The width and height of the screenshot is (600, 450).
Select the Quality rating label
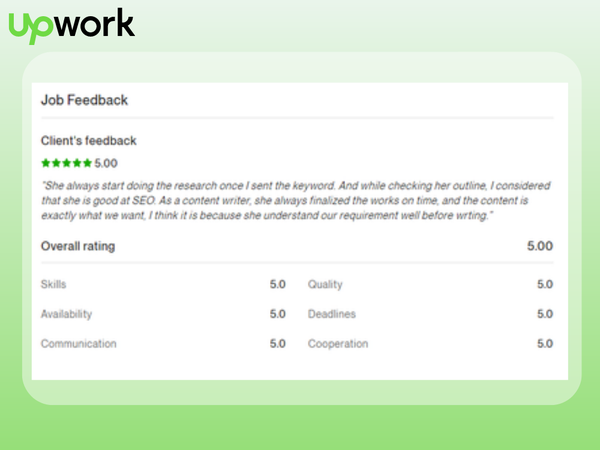[x=325, y=285]
